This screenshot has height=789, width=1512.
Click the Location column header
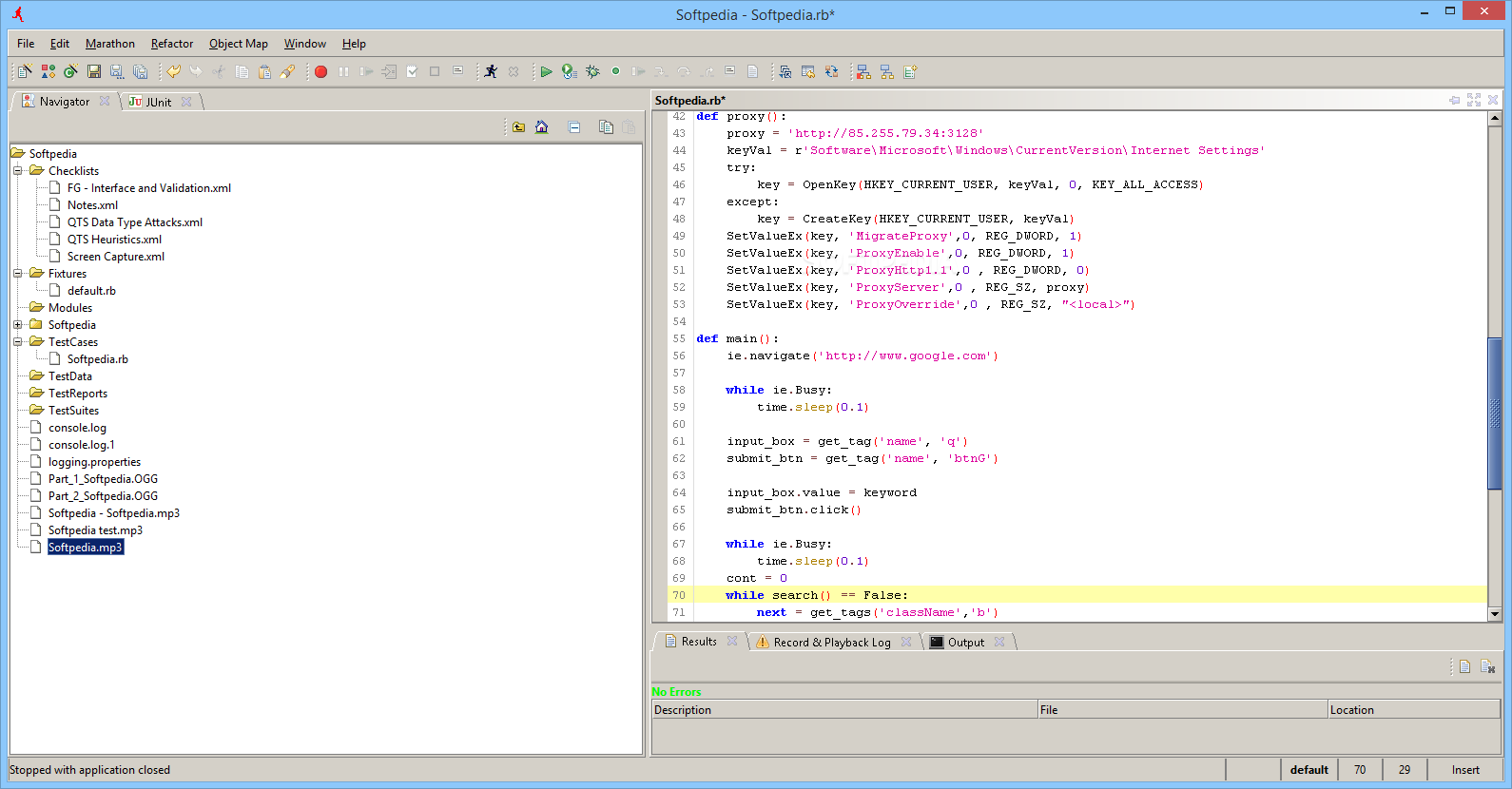(x=1413, y=710)
